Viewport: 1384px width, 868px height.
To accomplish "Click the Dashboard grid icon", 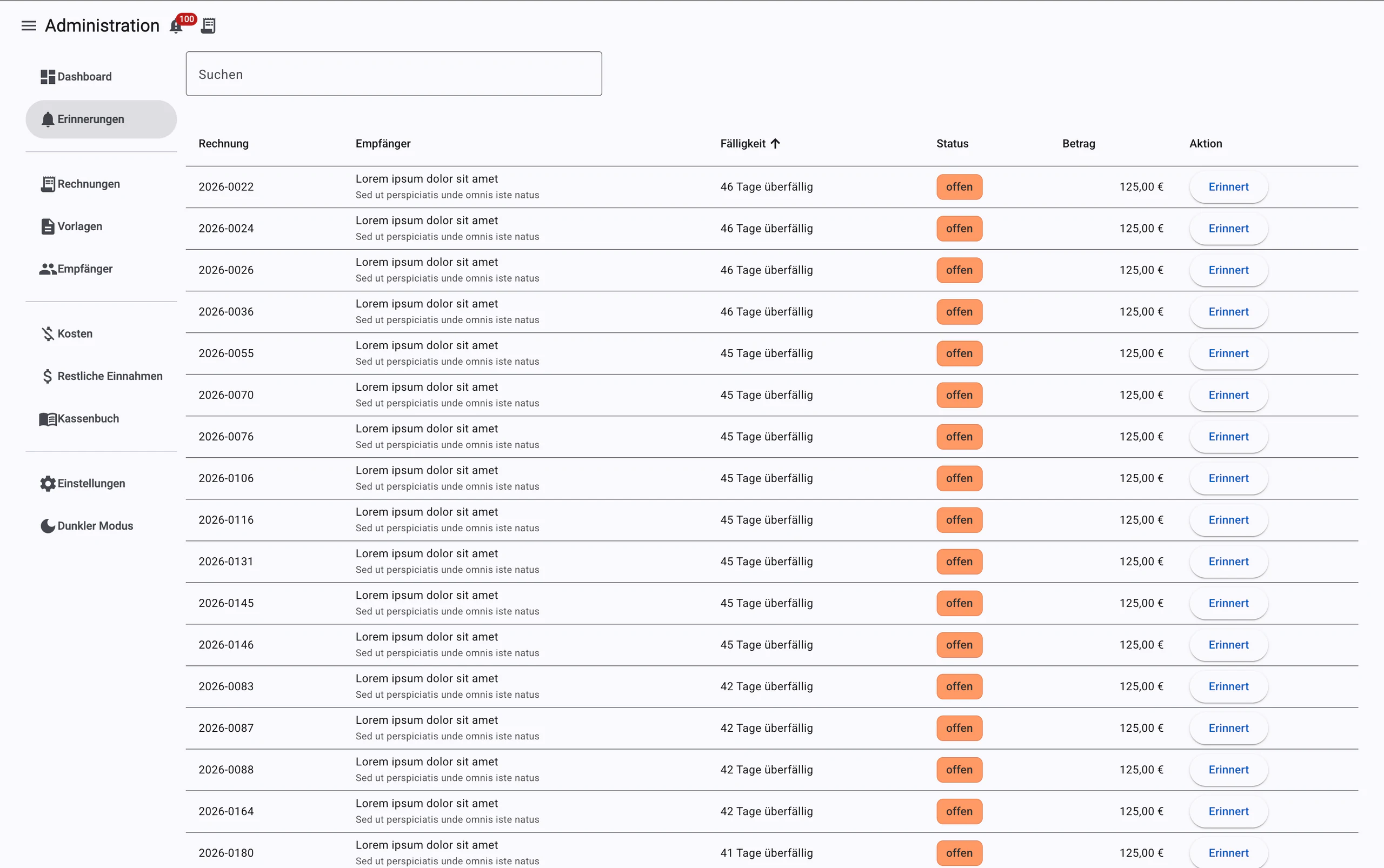I will tap(48, 77).
